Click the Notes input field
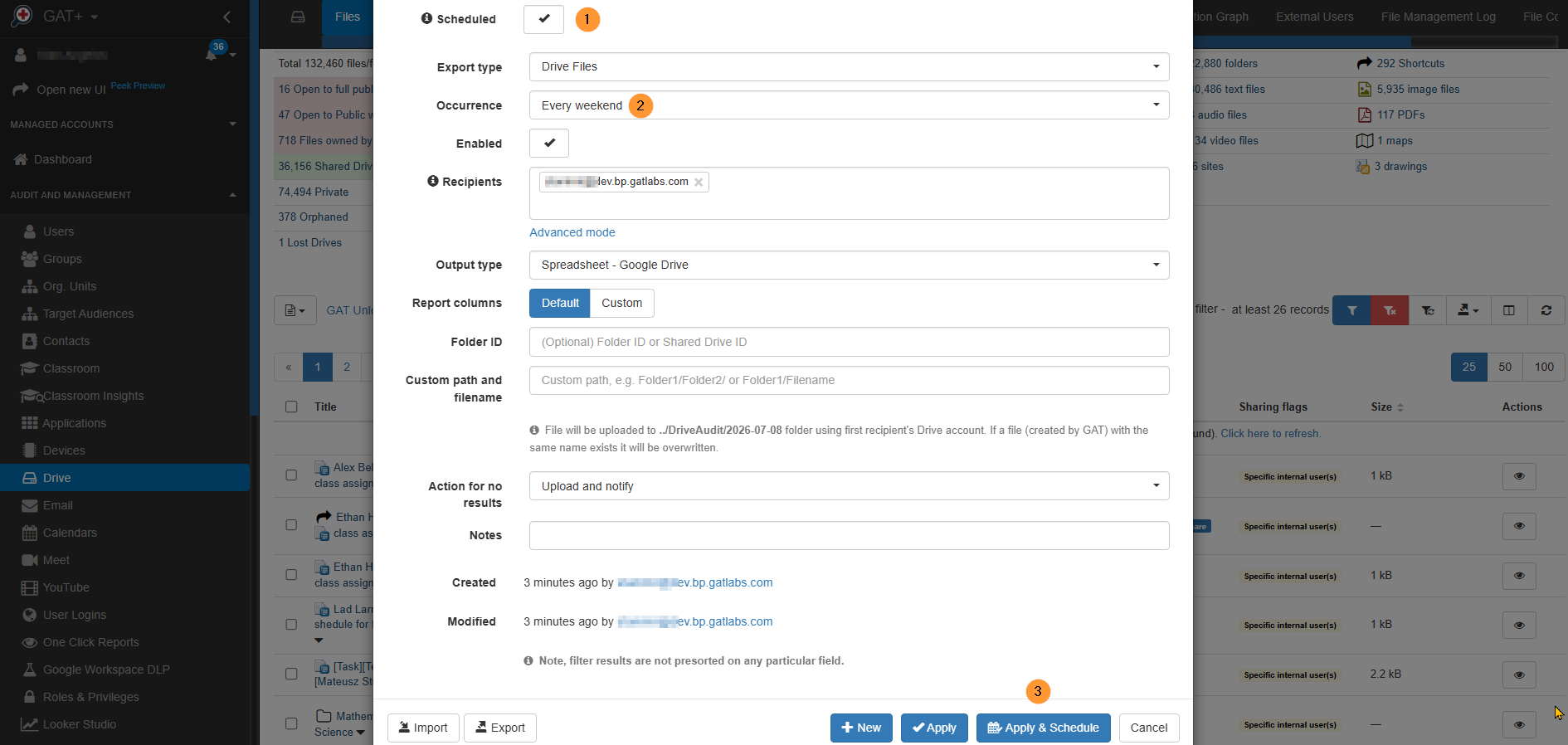The height and width of the screenshot is (745, 1568). (850, 535)
